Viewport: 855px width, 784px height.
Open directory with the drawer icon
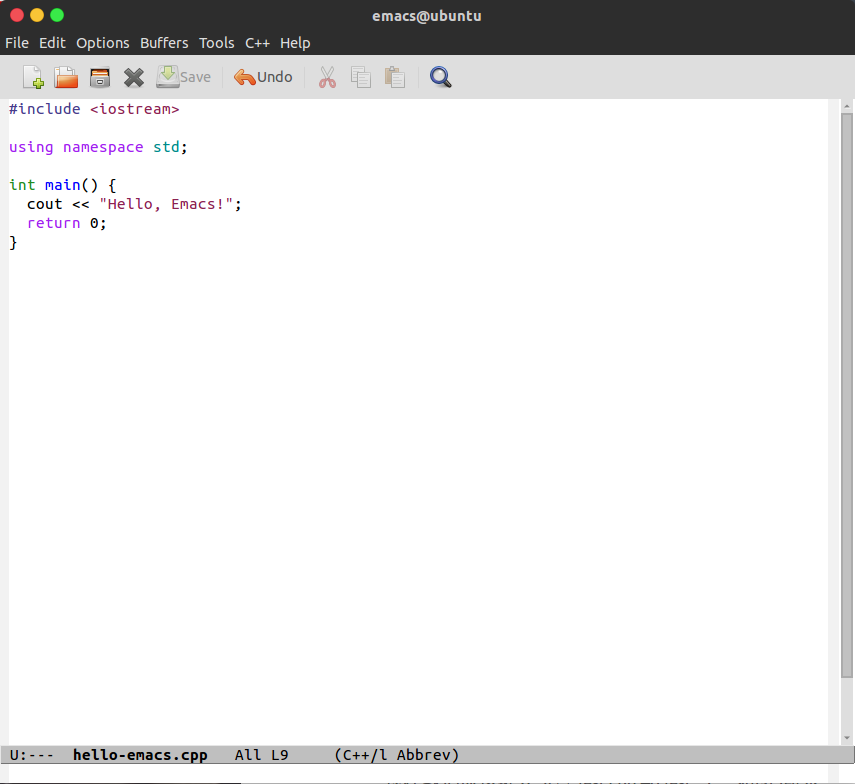pos(100,77)
